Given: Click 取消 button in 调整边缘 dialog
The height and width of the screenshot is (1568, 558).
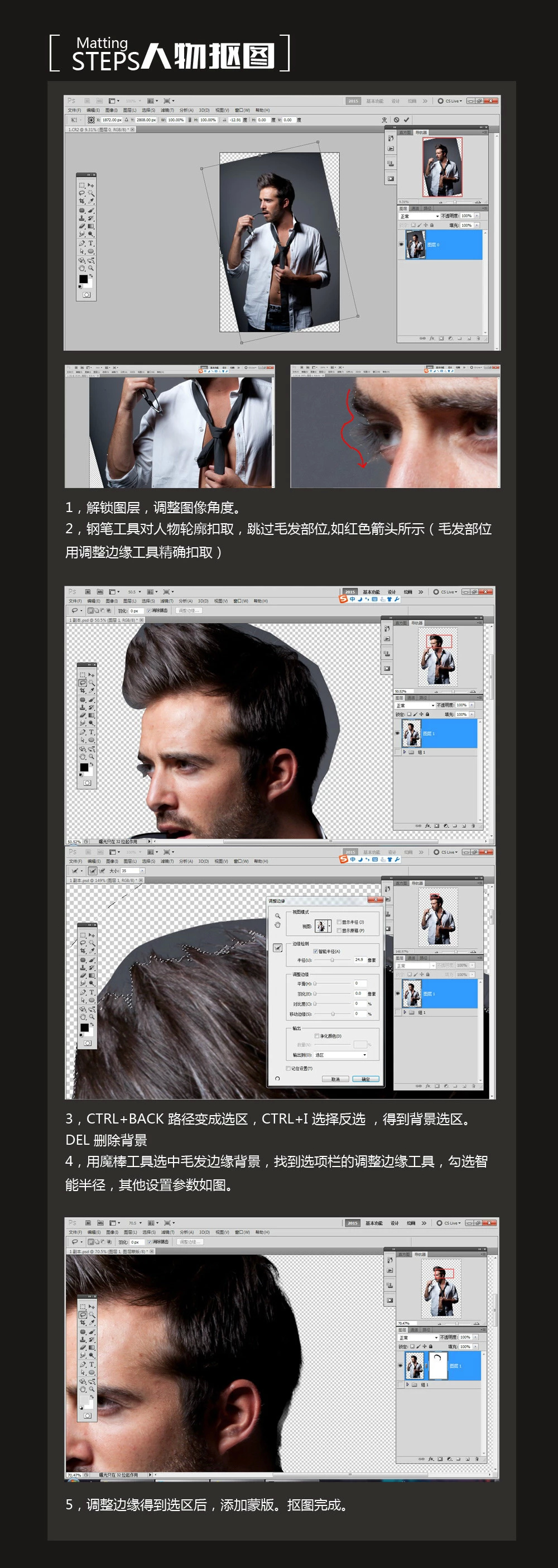Looking at the screenshot, I should 335,1079.
